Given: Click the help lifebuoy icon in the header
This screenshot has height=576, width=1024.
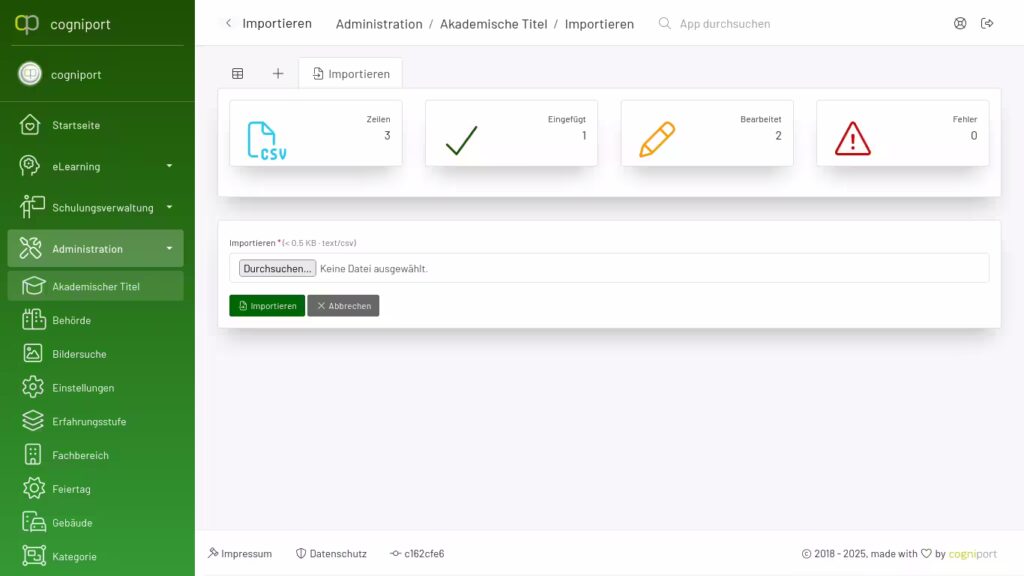Looking at the screenshot, I should 959,23.
